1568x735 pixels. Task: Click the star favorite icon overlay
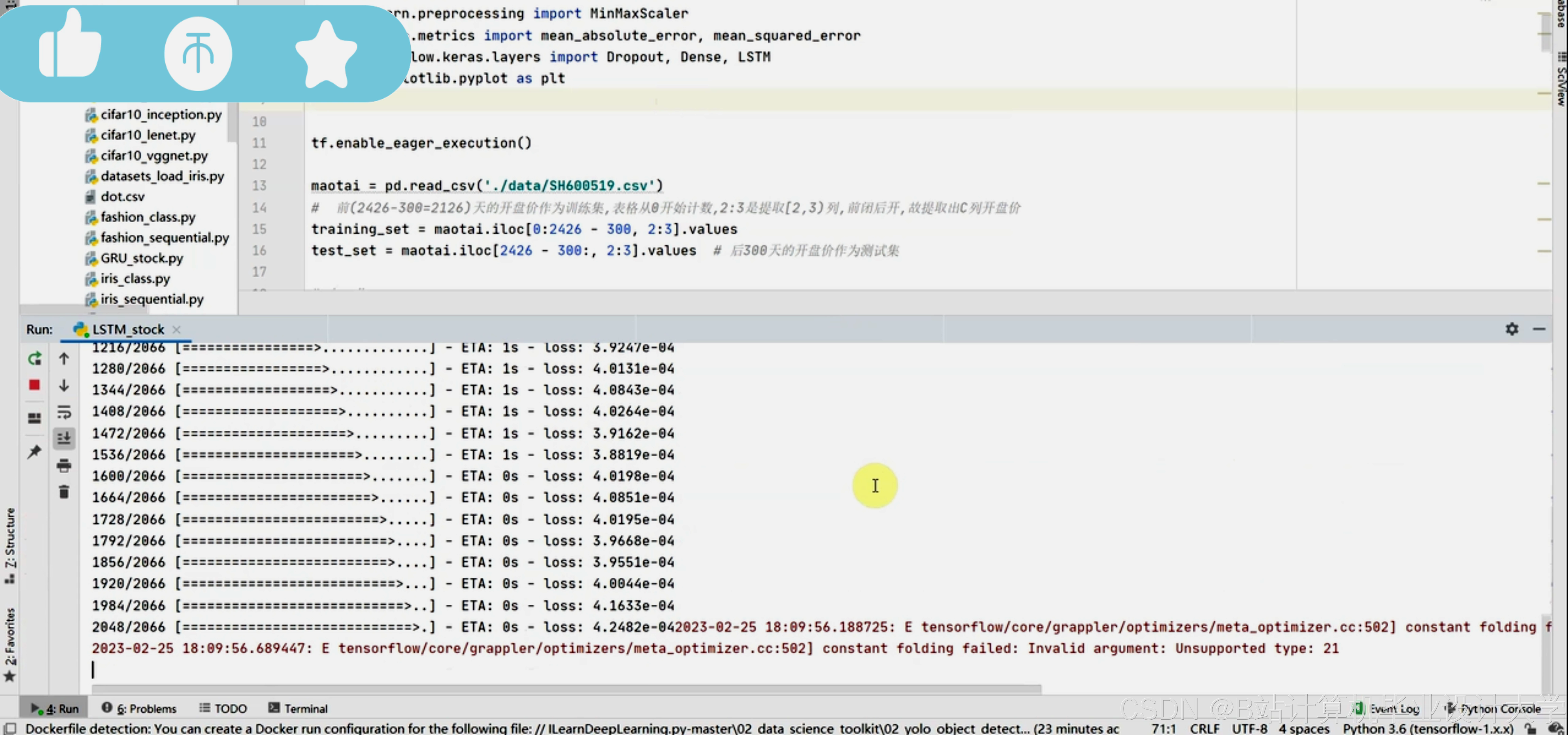coord(326,55)
